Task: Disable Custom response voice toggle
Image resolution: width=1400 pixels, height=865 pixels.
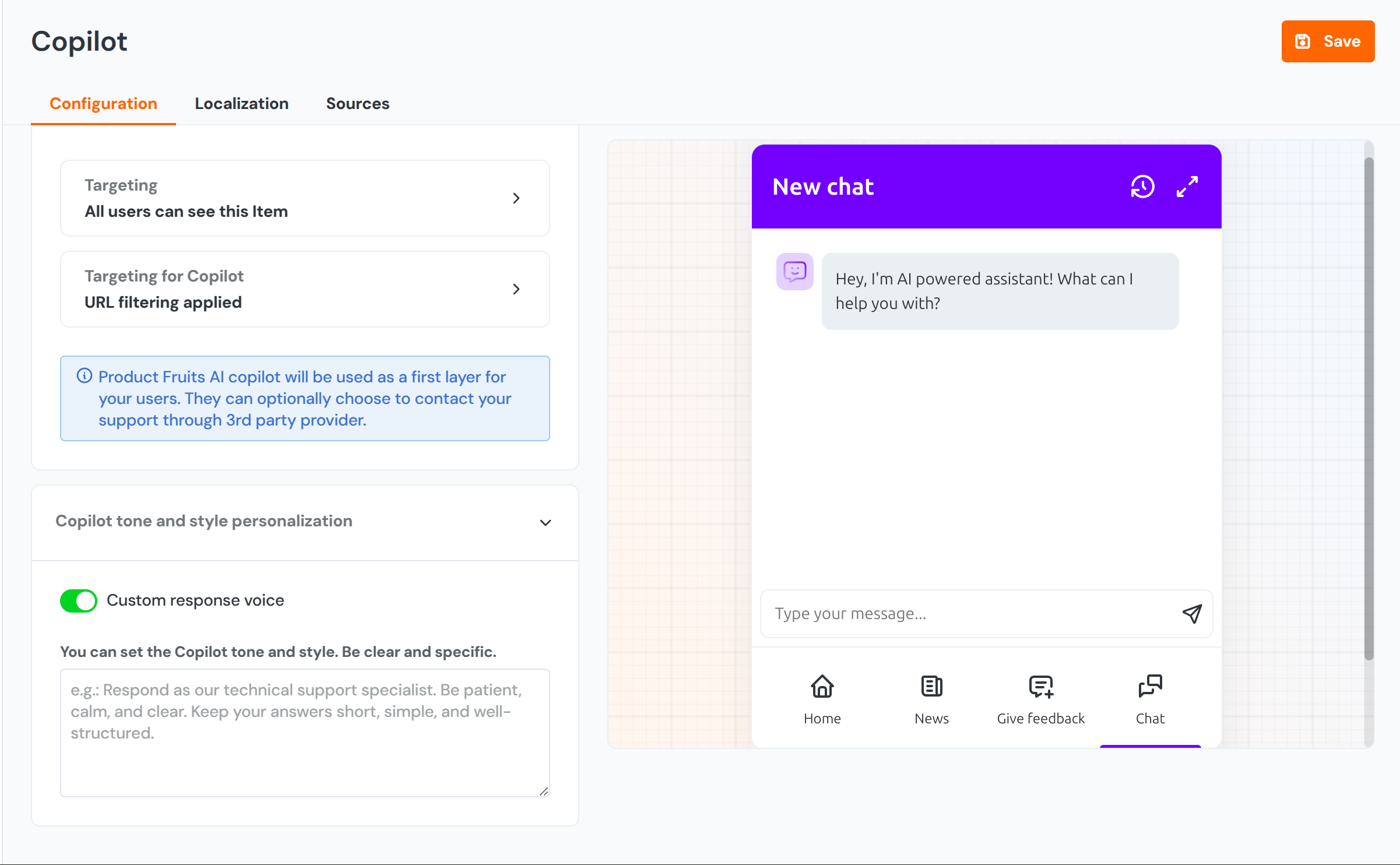Action: point(79,600)
